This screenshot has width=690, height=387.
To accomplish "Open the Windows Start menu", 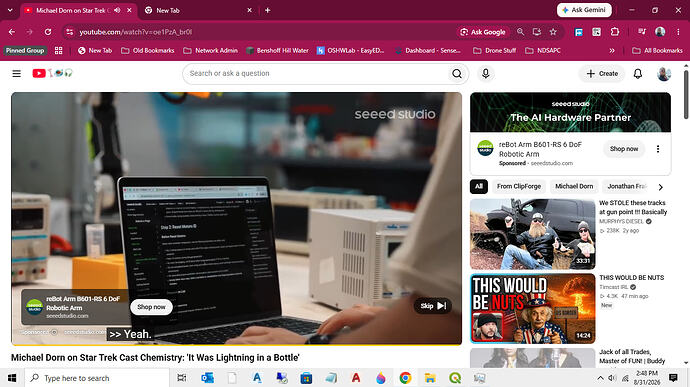I will tap(12, 378).
